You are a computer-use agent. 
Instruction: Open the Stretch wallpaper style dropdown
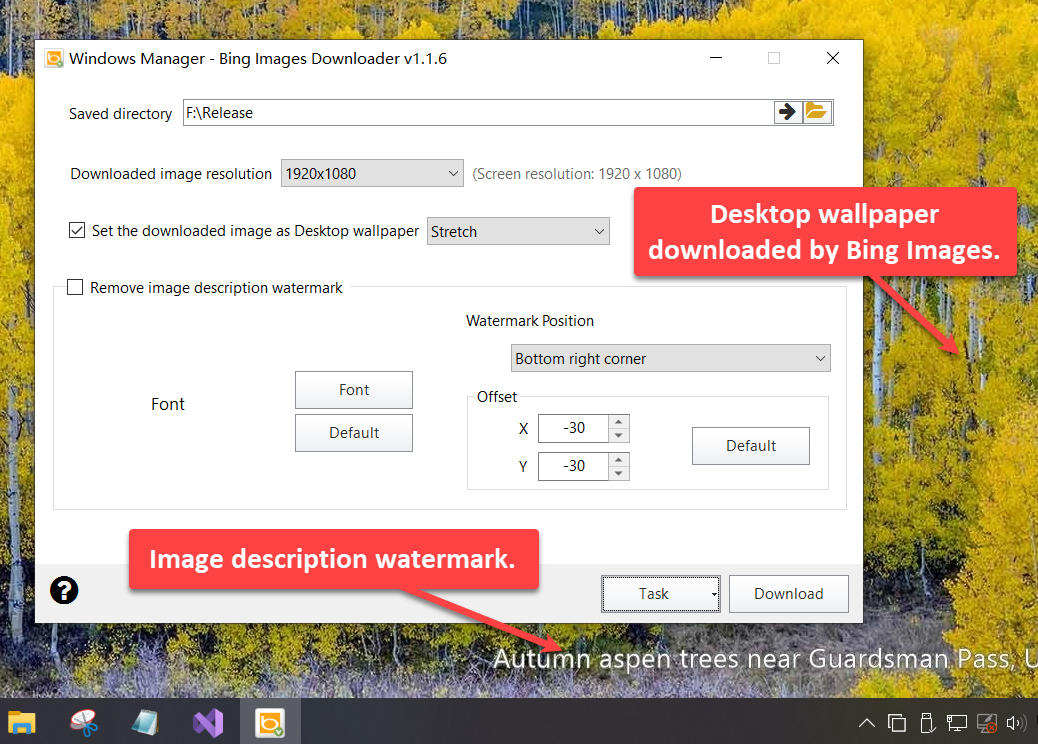518,231
